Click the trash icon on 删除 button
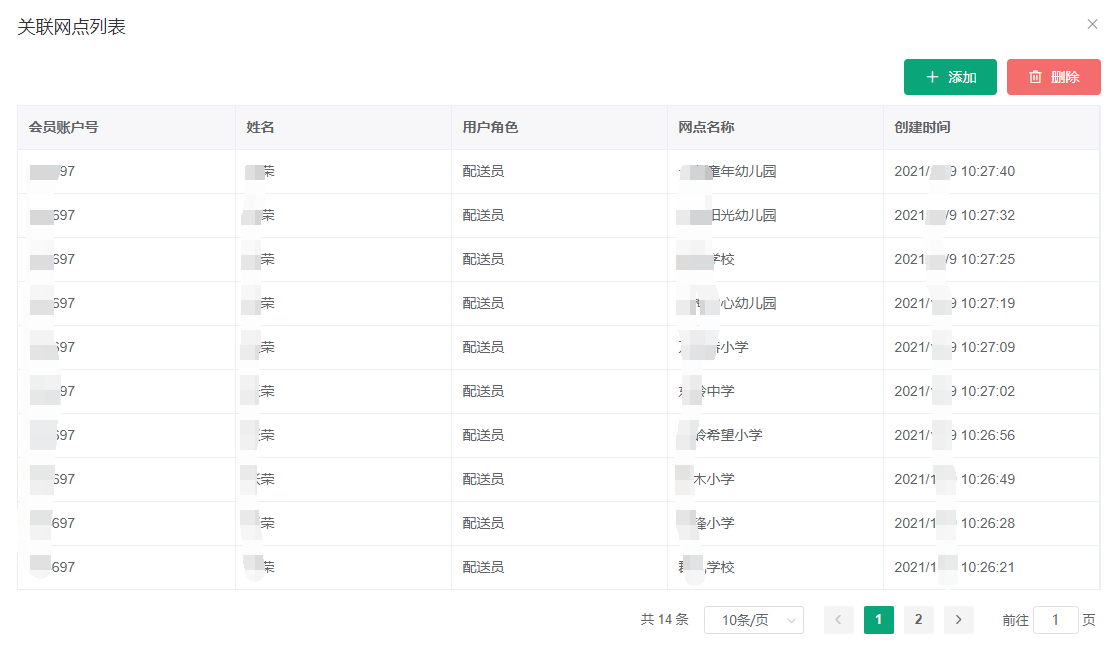 tap(1035, 77)
